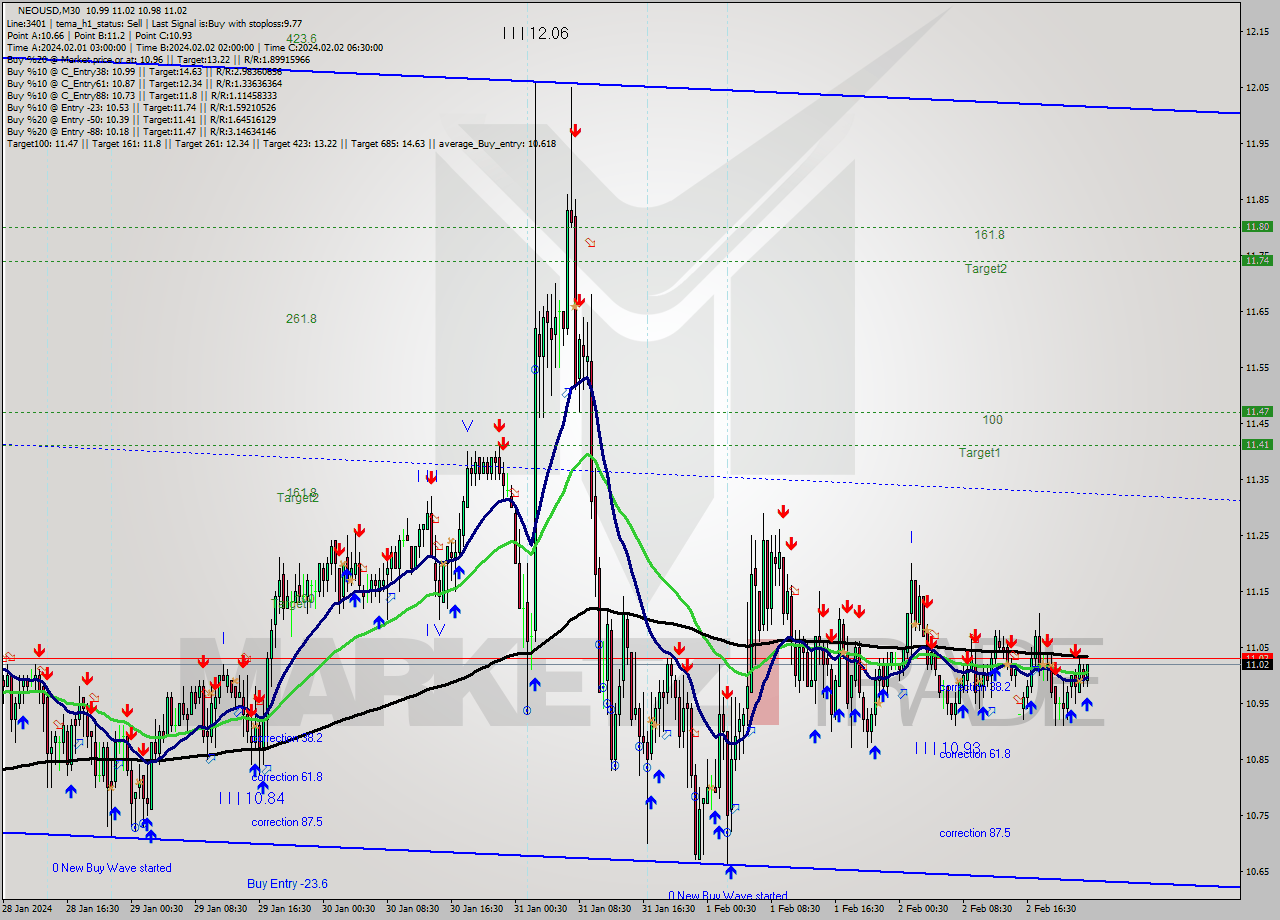Click the 'Buy %10 @ C_Entry61: 10.87' row
This screenshot has height=920, width=1280.
point(144,84)
